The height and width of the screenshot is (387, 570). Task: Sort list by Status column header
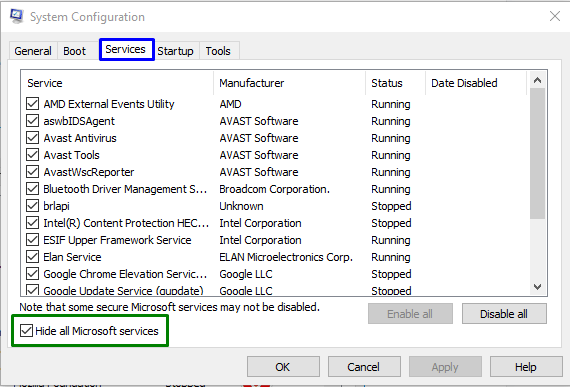(x=395, y=83)
